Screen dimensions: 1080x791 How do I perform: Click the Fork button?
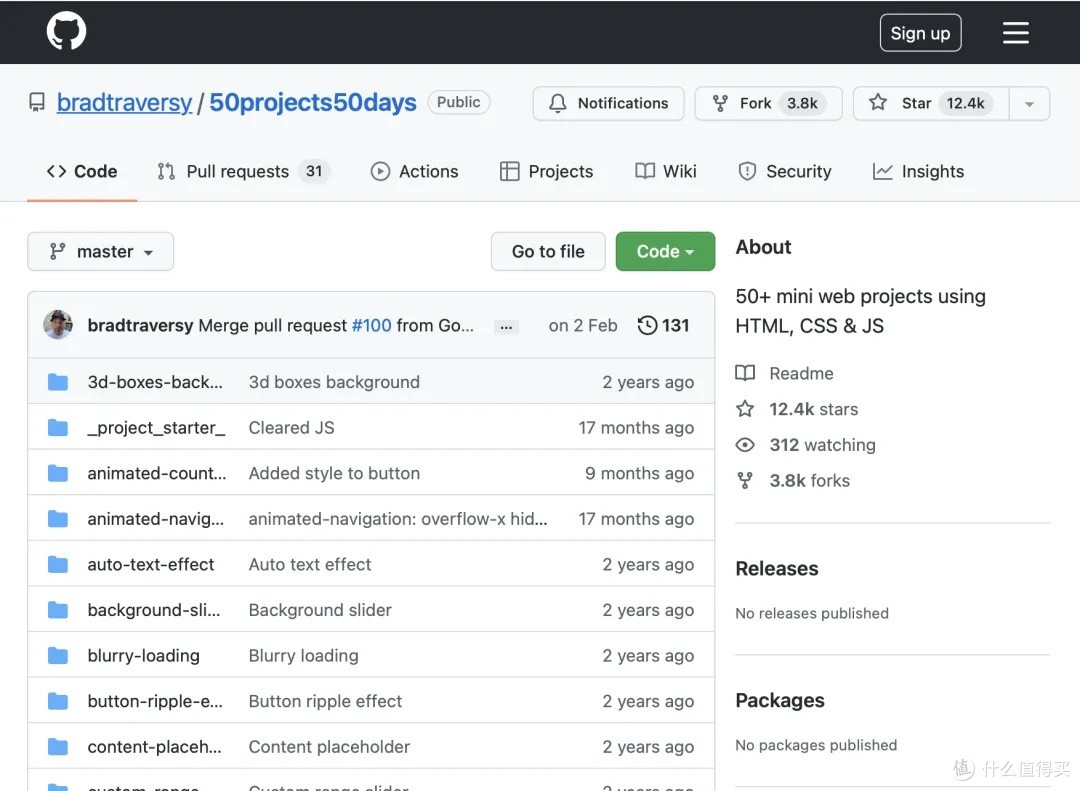coord(768,103)
